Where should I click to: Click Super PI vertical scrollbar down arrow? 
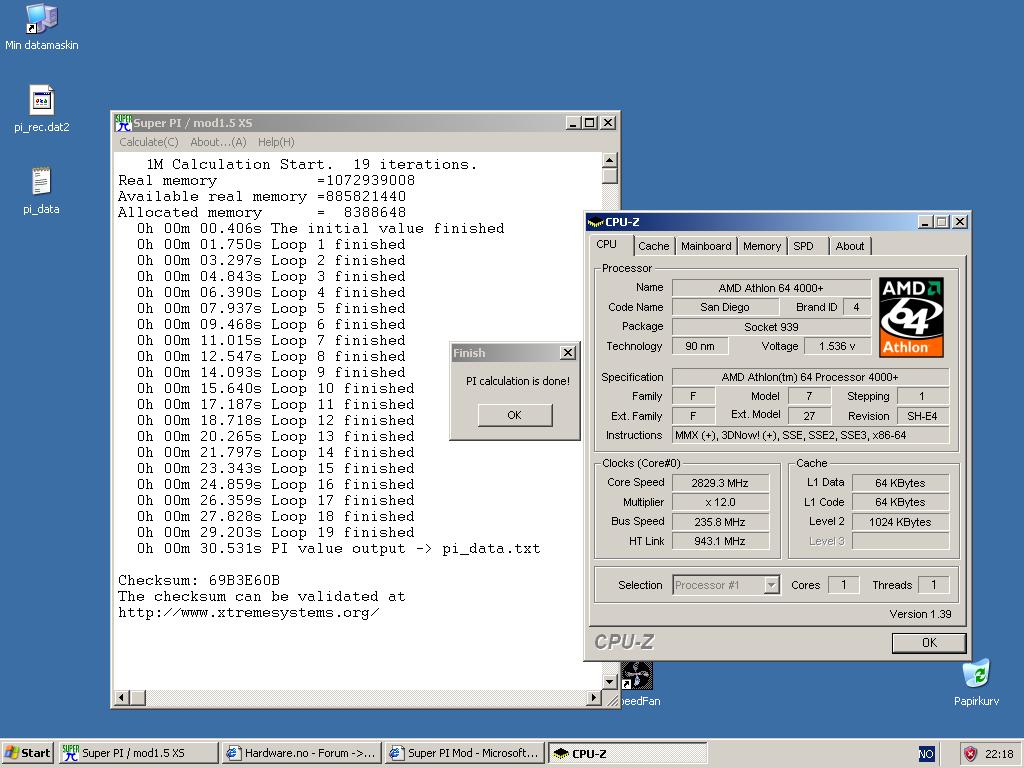click(609, 682)
